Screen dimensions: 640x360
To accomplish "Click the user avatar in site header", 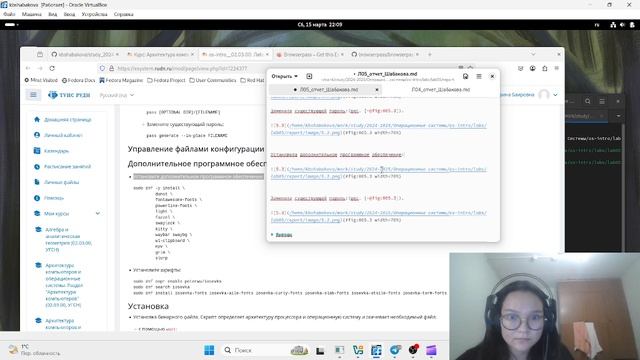I will 544,95.
